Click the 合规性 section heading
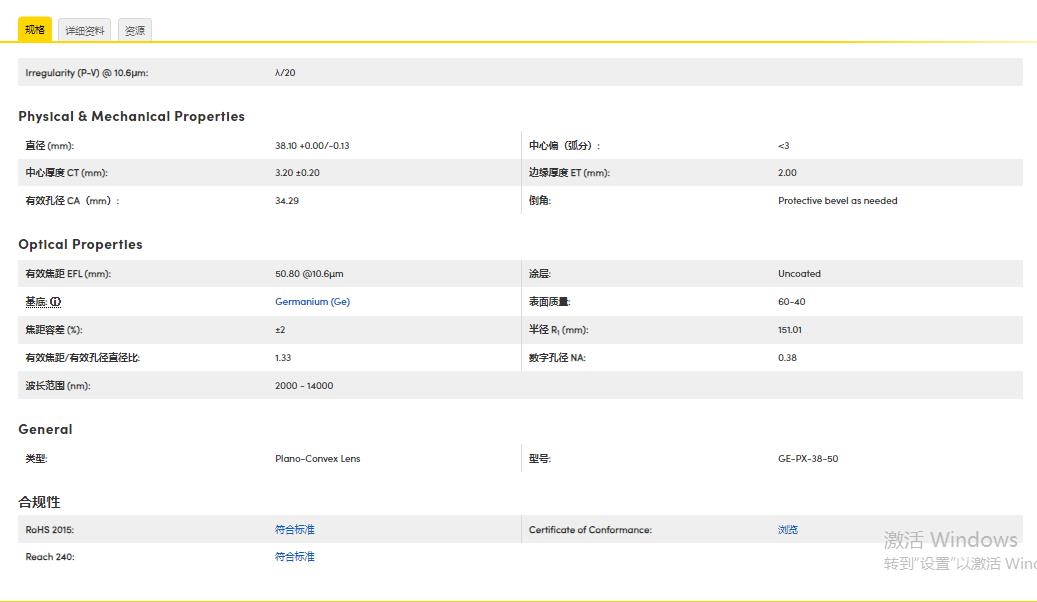Screen dimensions: 1037x602 (39, 502)
